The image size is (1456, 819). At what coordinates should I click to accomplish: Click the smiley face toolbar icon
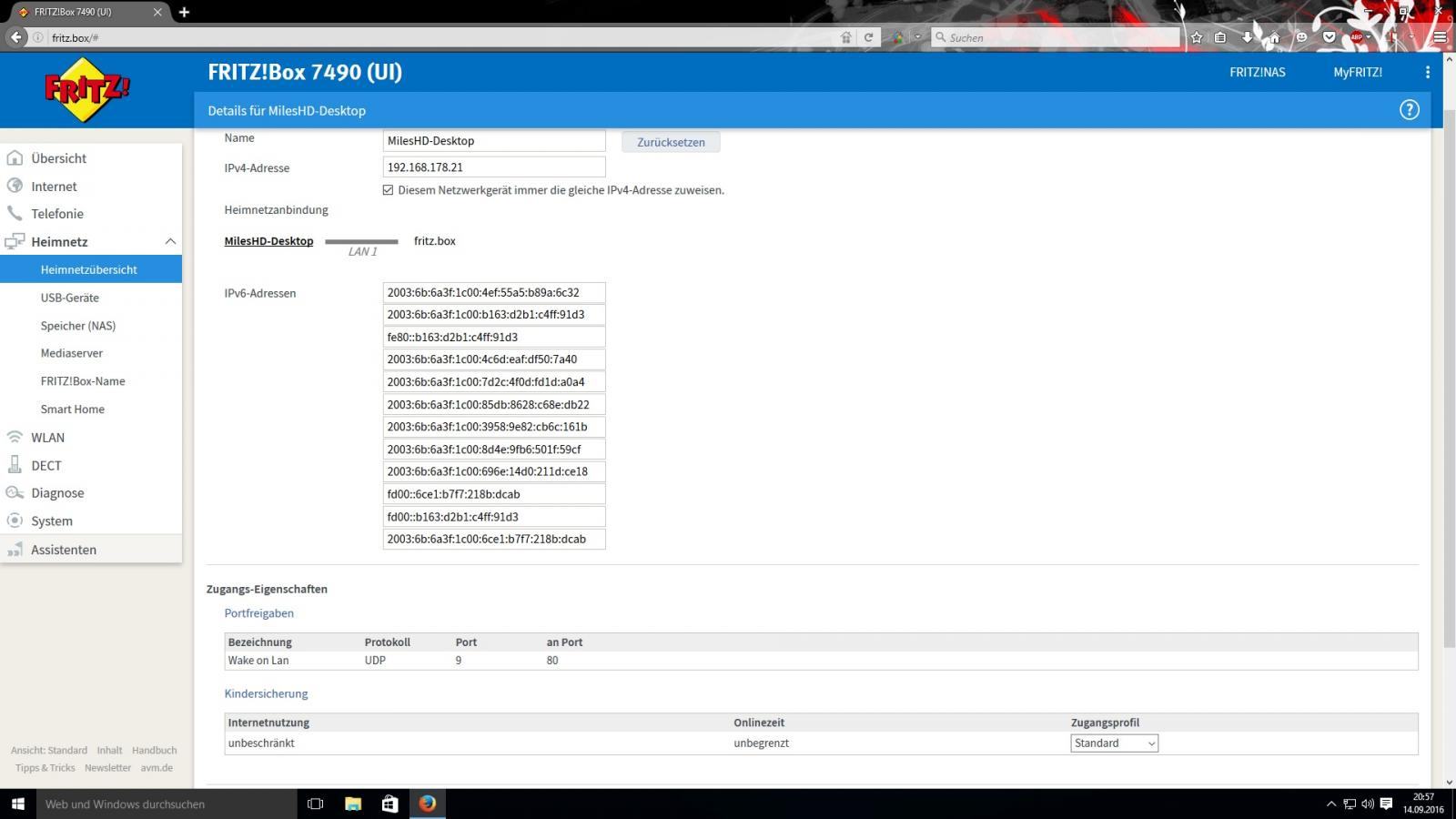coord(1301,37)
